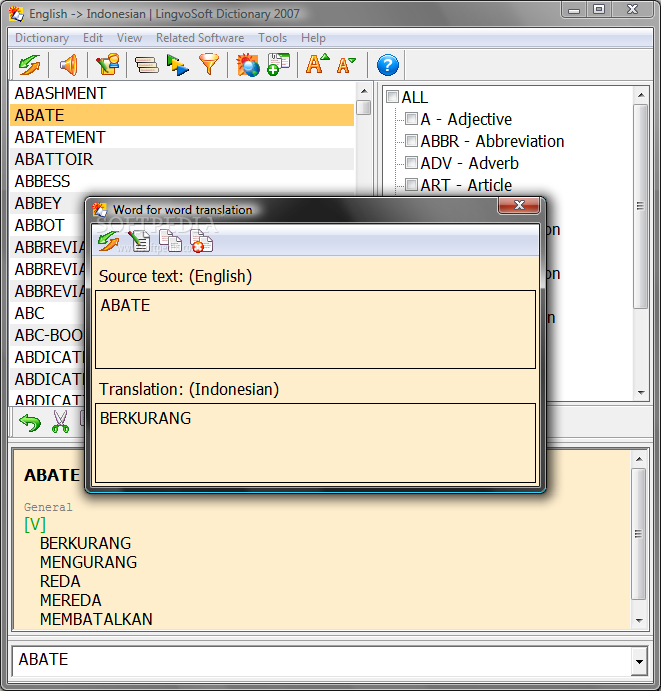Screen dimensions: 661x691
Task: Check the A - Adjective checkbox
Action: pos(411,119)
